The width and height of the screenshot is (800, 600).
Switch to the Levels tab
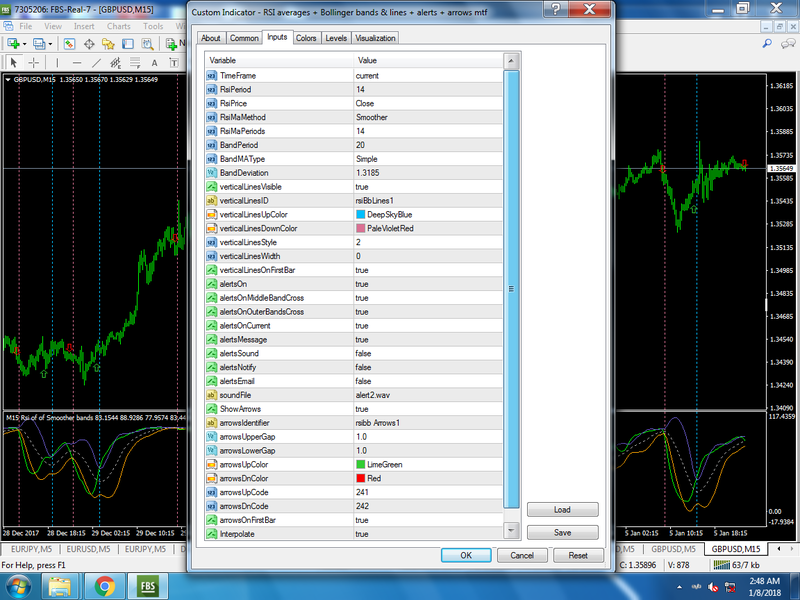[x=336, y=38]
